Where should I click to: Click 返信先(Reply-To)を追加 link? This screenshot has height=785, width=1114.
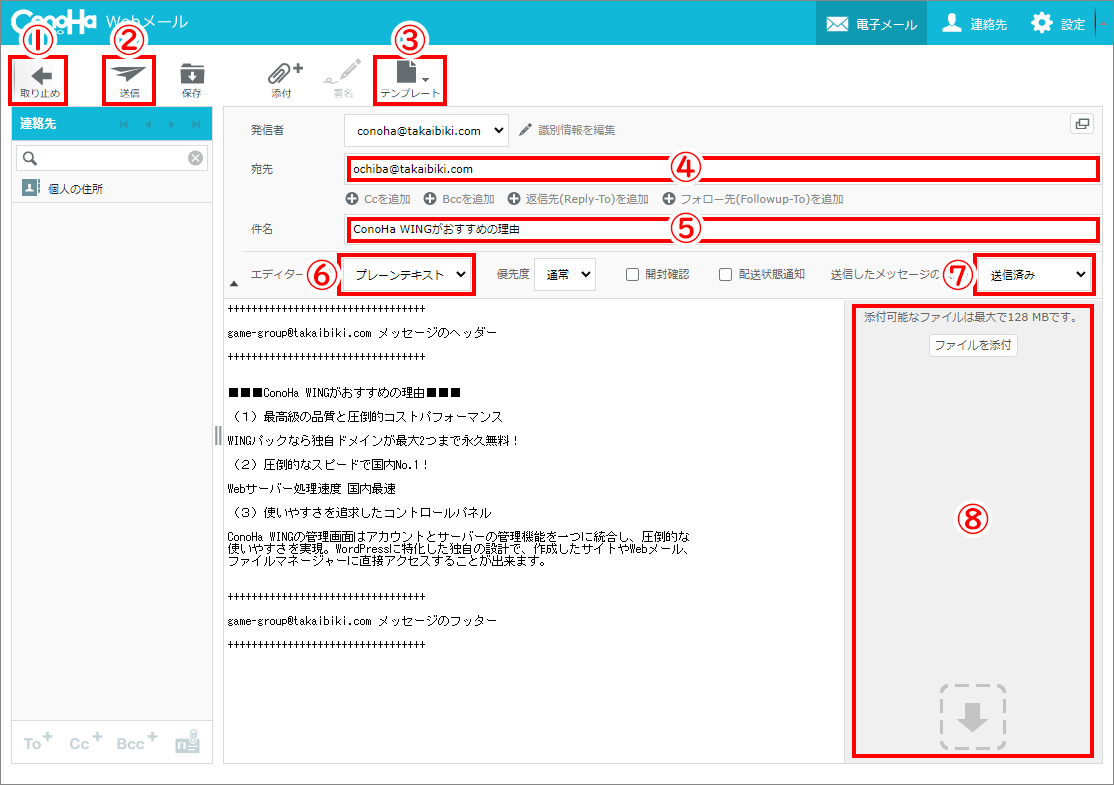coord(578,199)
